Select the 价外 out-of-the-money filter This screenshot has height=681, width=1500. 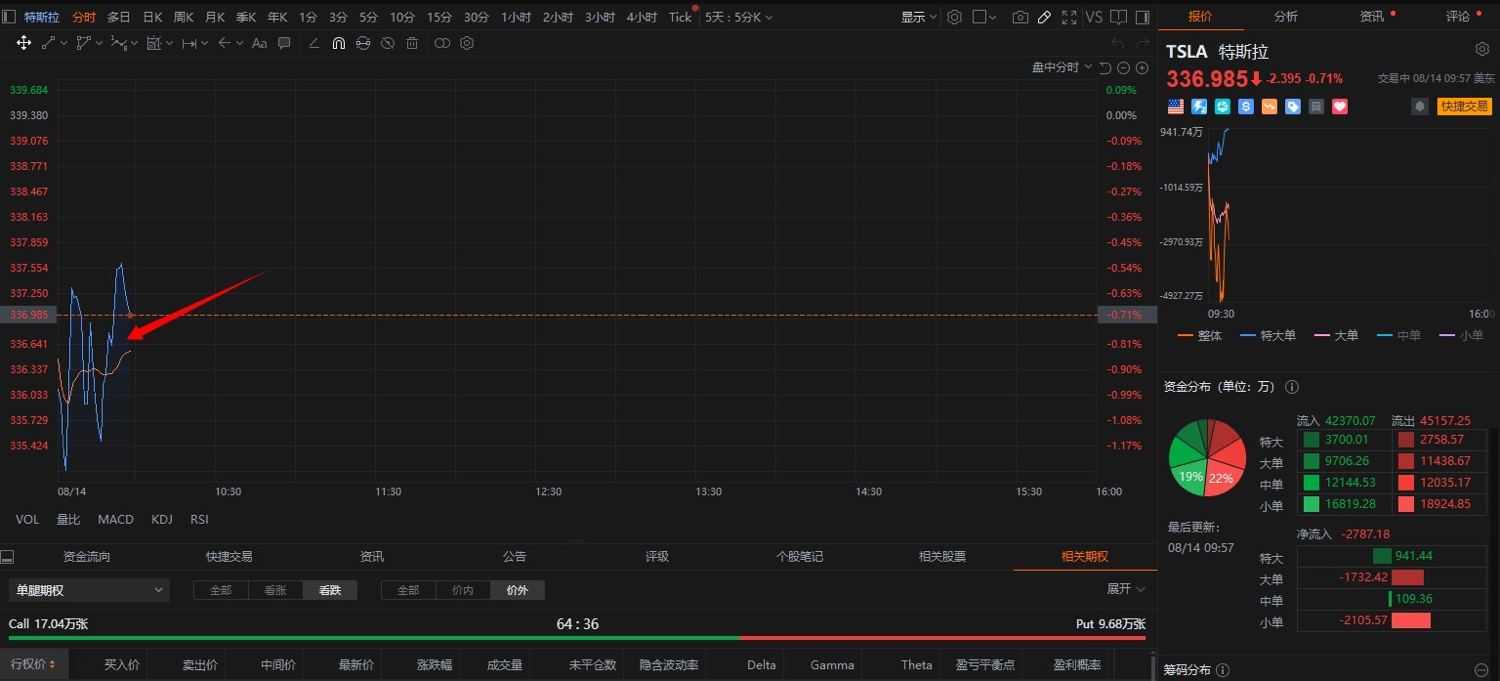(518, 590)
